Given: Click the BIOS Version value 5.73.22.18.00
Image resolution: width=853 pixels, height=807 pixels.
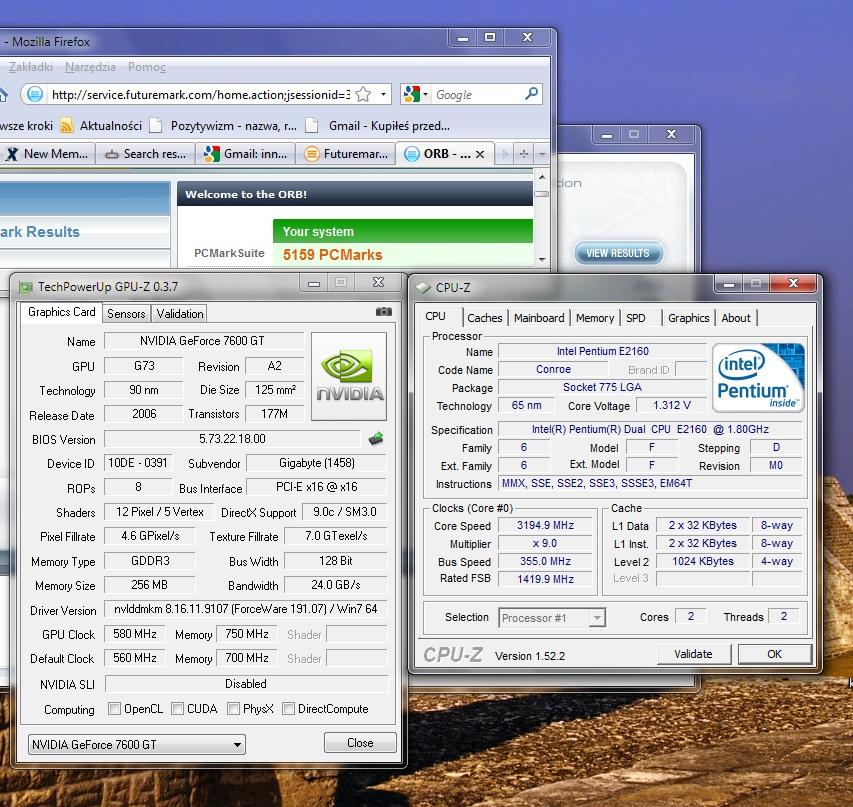Looking at the screenshot, I should pyautogui.click(x=232, y=439).
